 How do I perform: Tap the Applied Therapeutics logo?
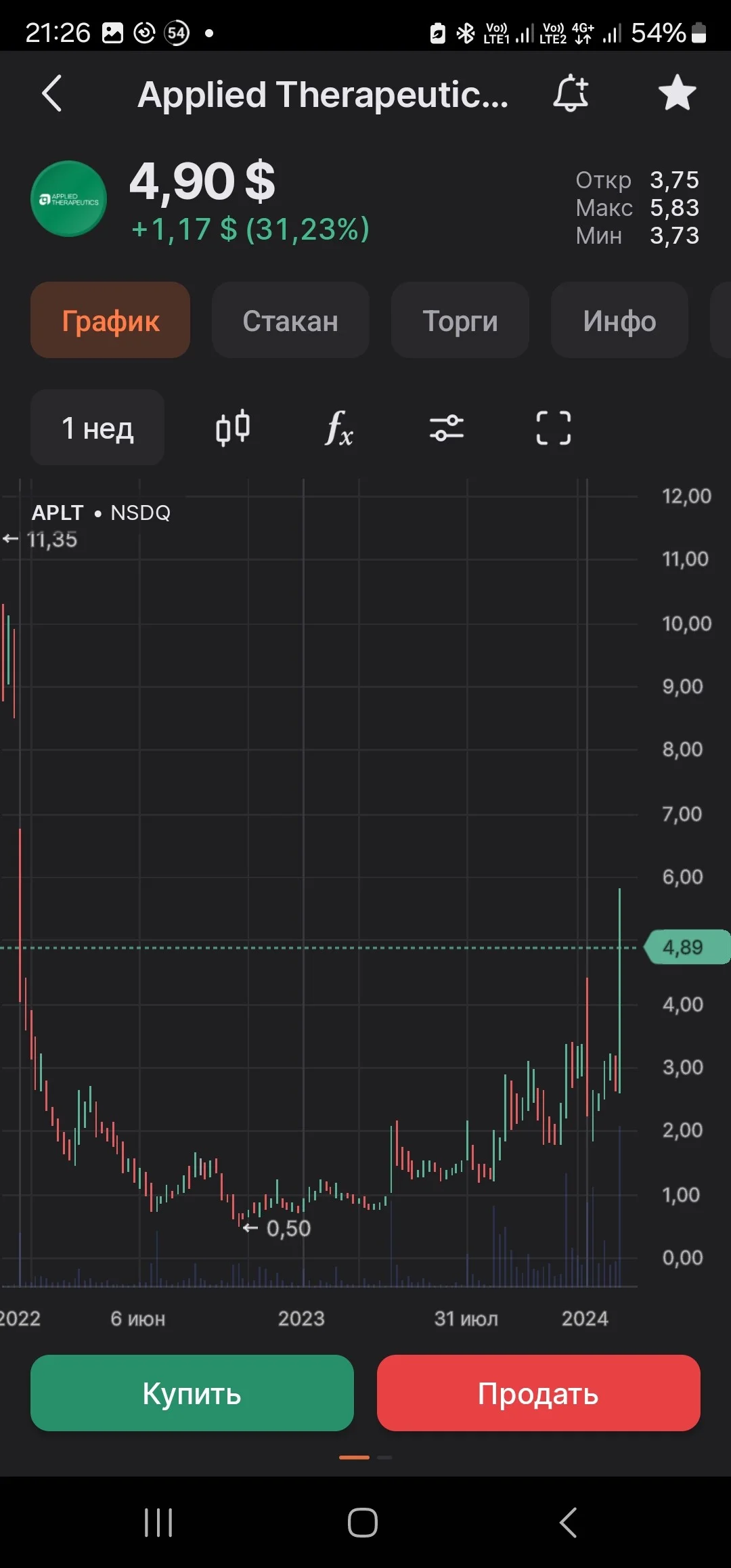pos(69,199)
